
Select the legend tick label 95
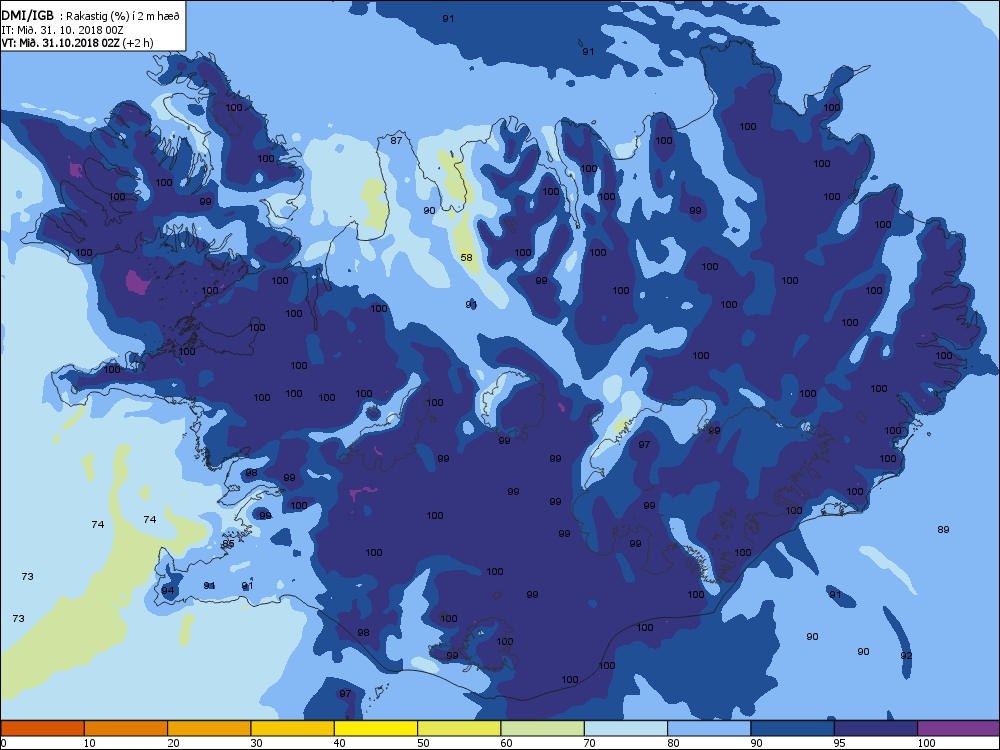click(841, 743)
